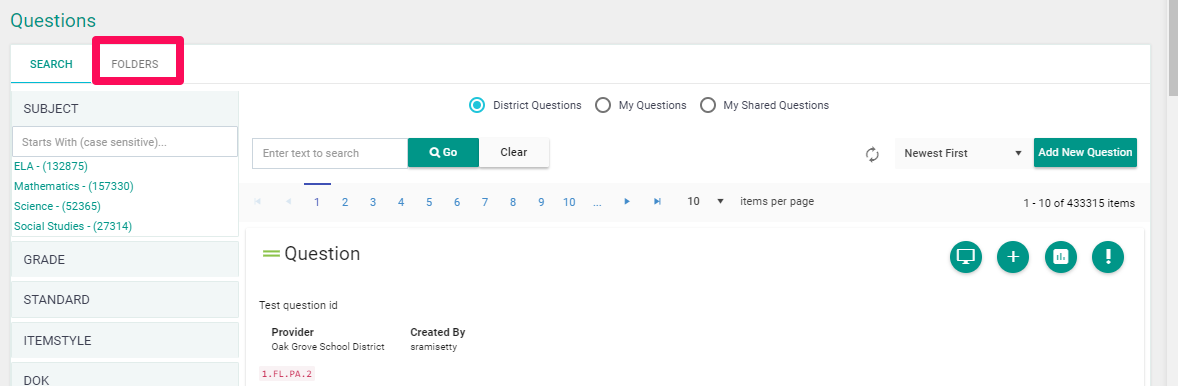
Task: Click the Enter text to search field
Action: click(x=330, y=153)
